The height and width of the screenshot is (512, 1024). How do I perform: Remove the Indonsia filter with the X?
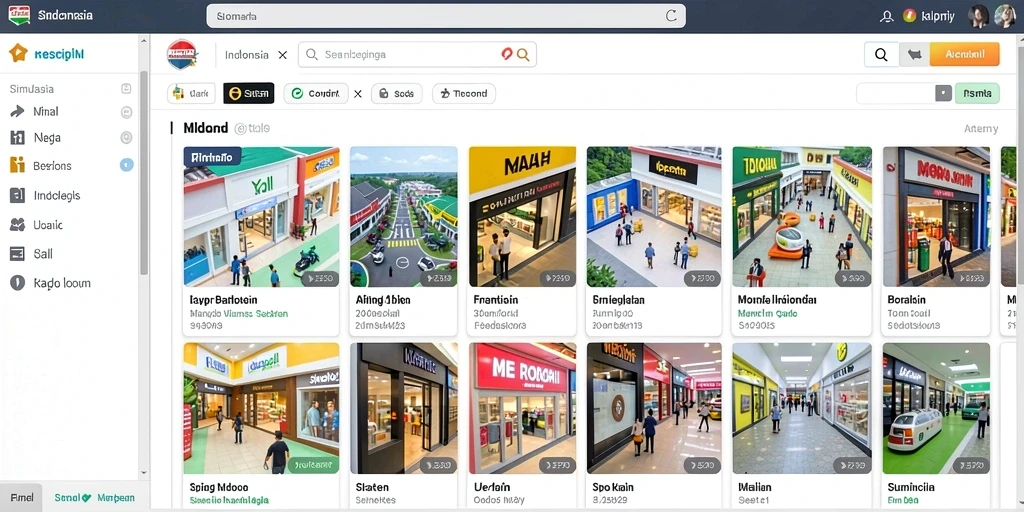click(282, 56)
